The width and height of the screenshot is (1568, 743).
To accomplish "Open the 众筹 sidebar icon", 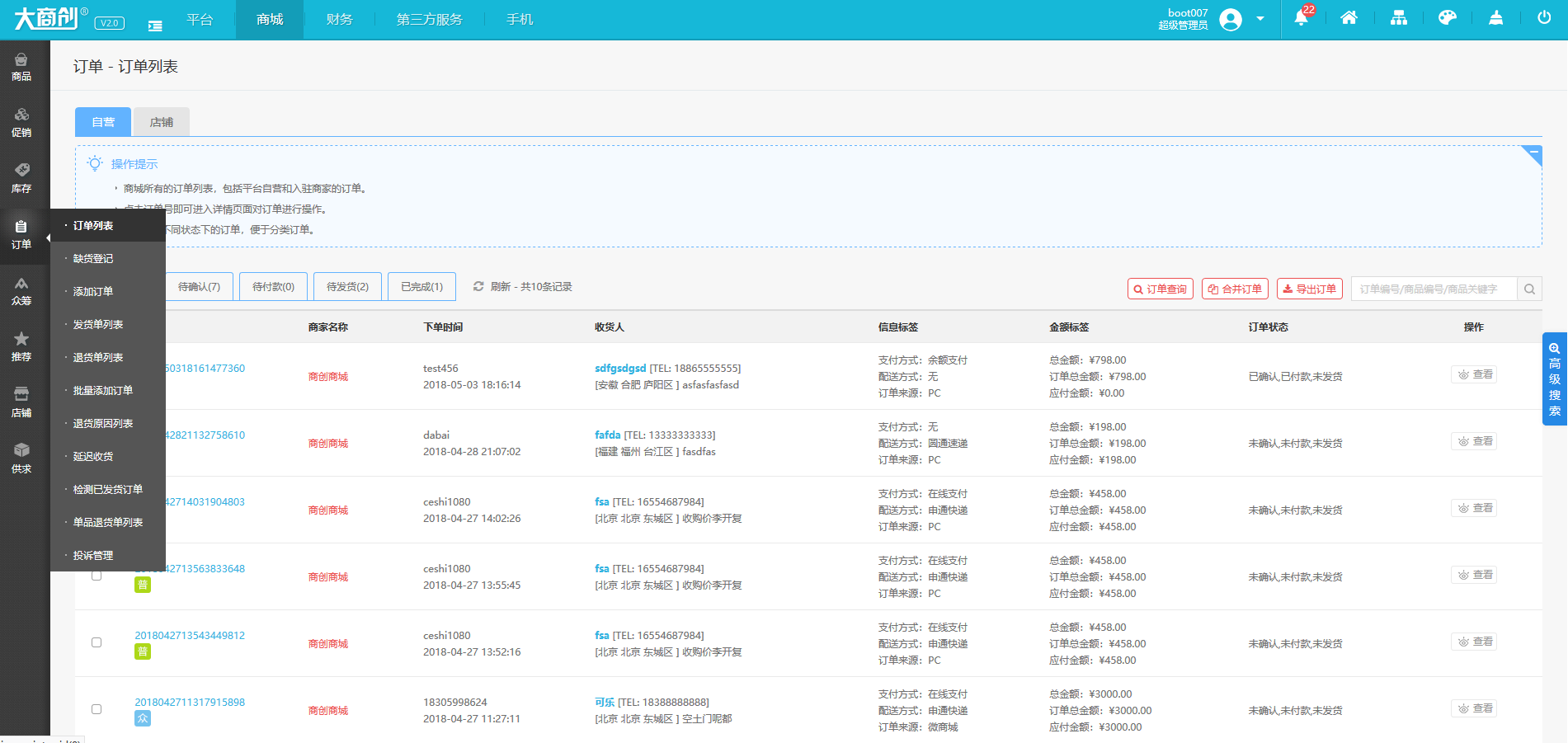I will pyautogui.click(x=21, y=290).
